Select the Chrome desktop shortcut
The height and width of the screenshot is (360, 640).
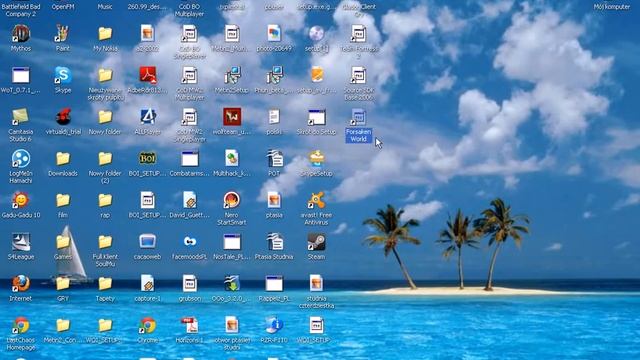(x=147, y=325)
